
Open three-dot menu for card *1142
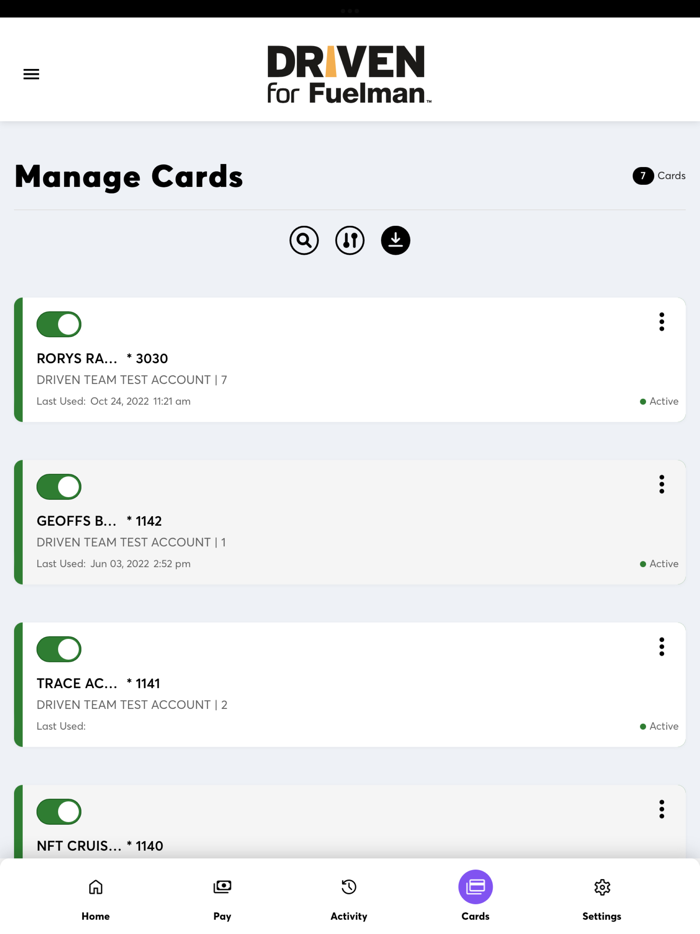(x=661, y=484)
